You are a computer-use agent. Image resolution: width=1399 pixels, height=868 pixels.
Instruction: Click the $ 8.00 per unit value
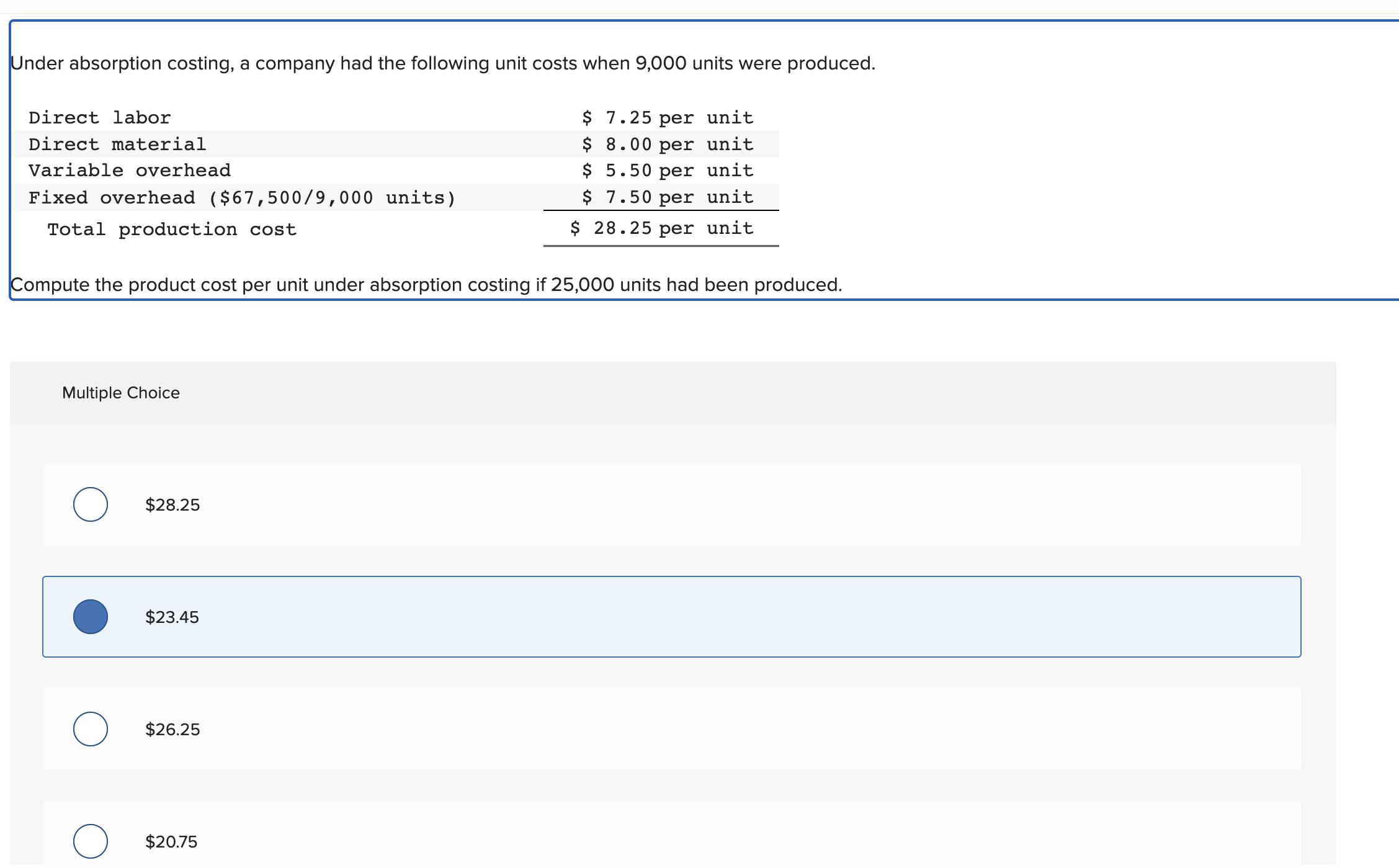point(668,145)
